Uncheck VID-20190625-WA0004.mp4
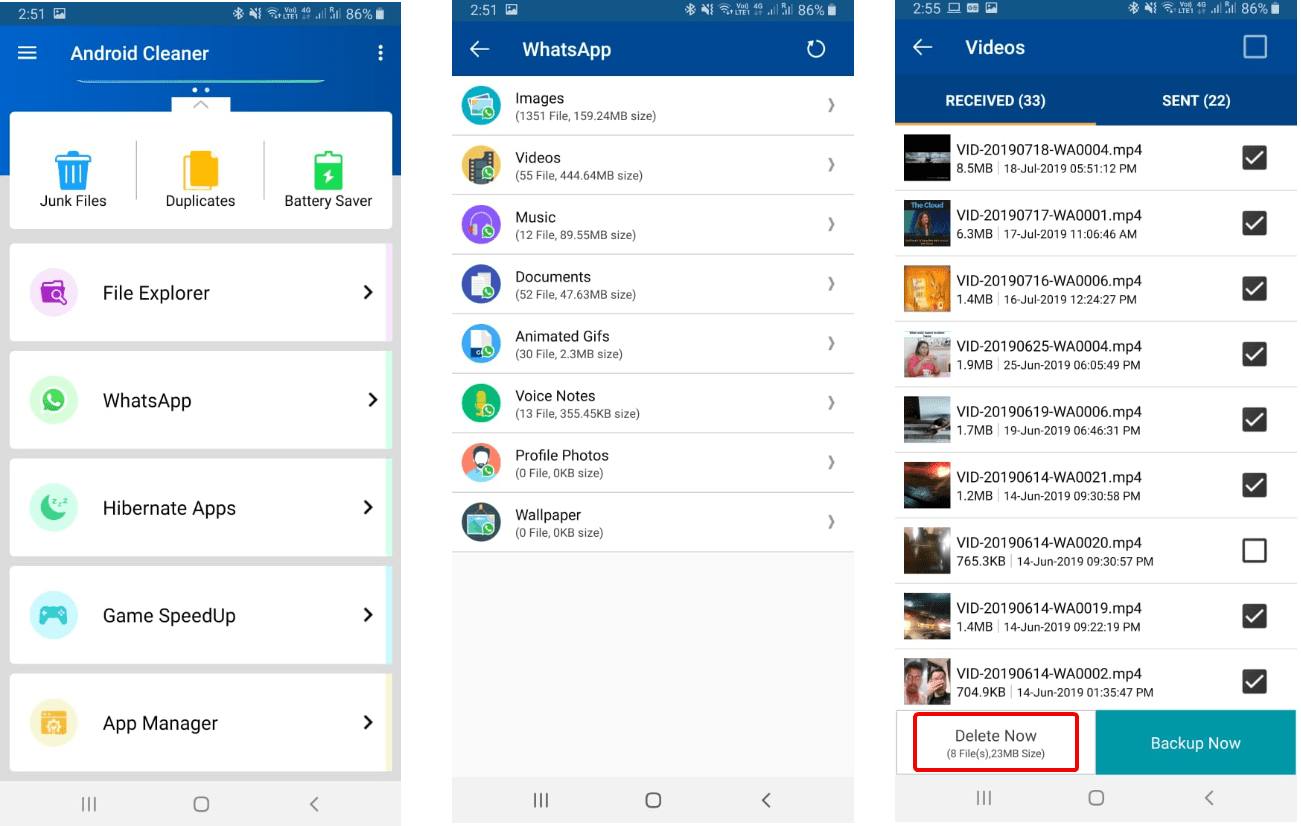1301x826 pixels. coord(1254,354)
